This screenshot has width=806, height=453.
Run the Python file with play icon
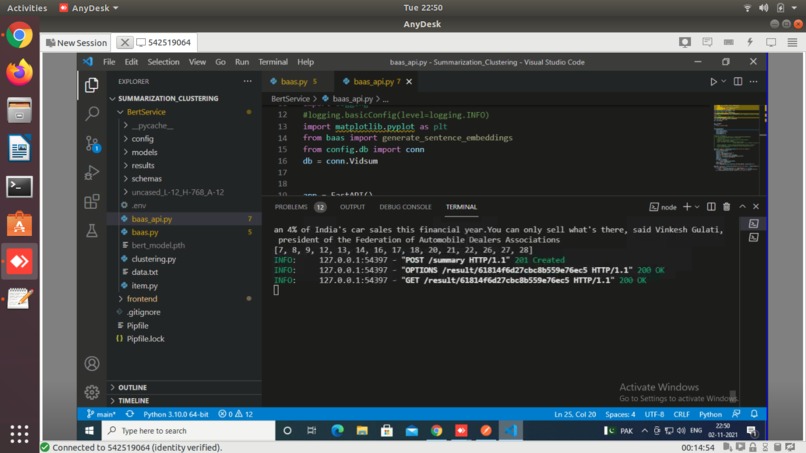(713, 82)
